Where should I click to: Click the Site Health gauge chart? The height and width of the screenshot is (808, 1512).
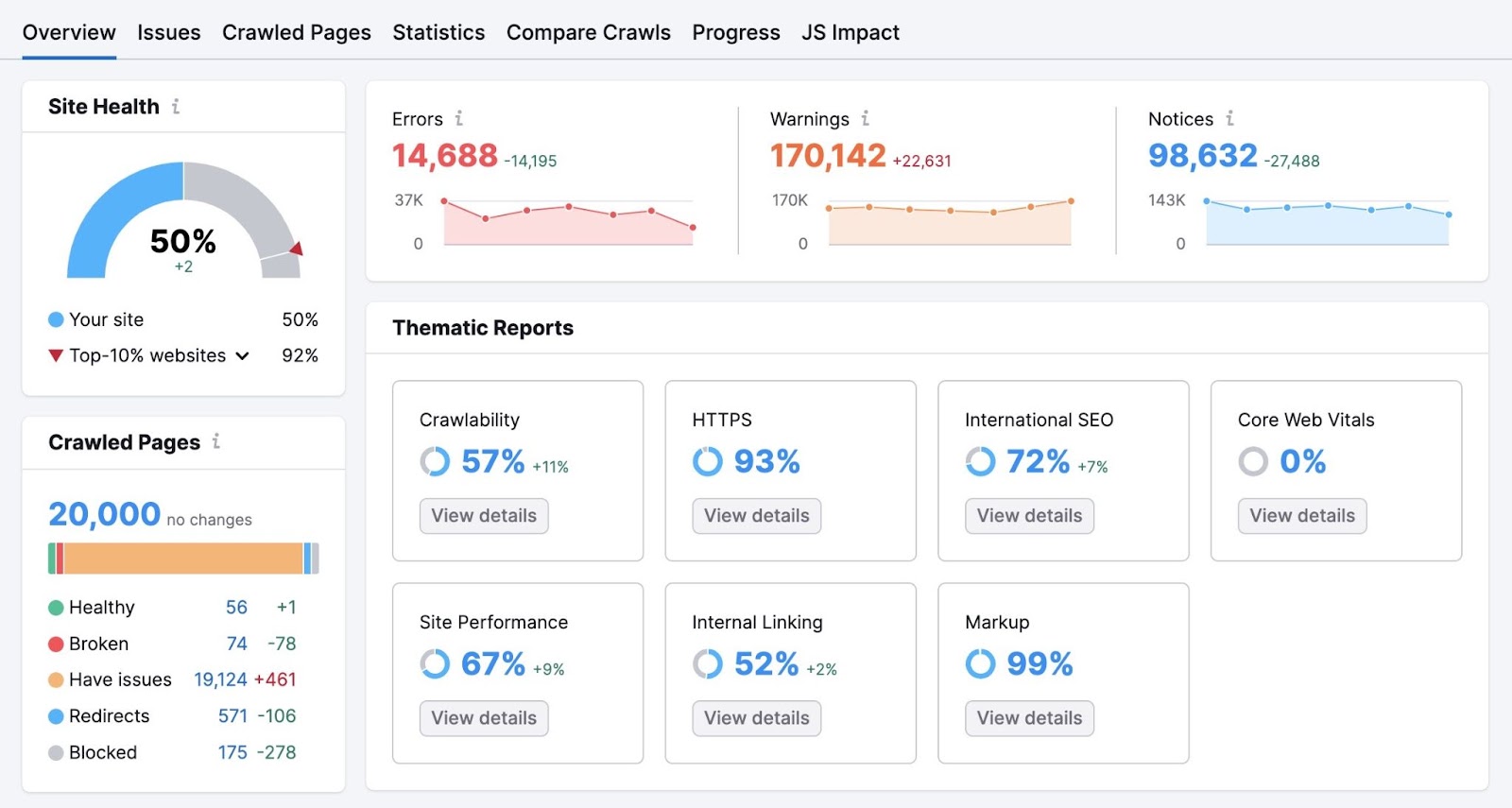183,220
